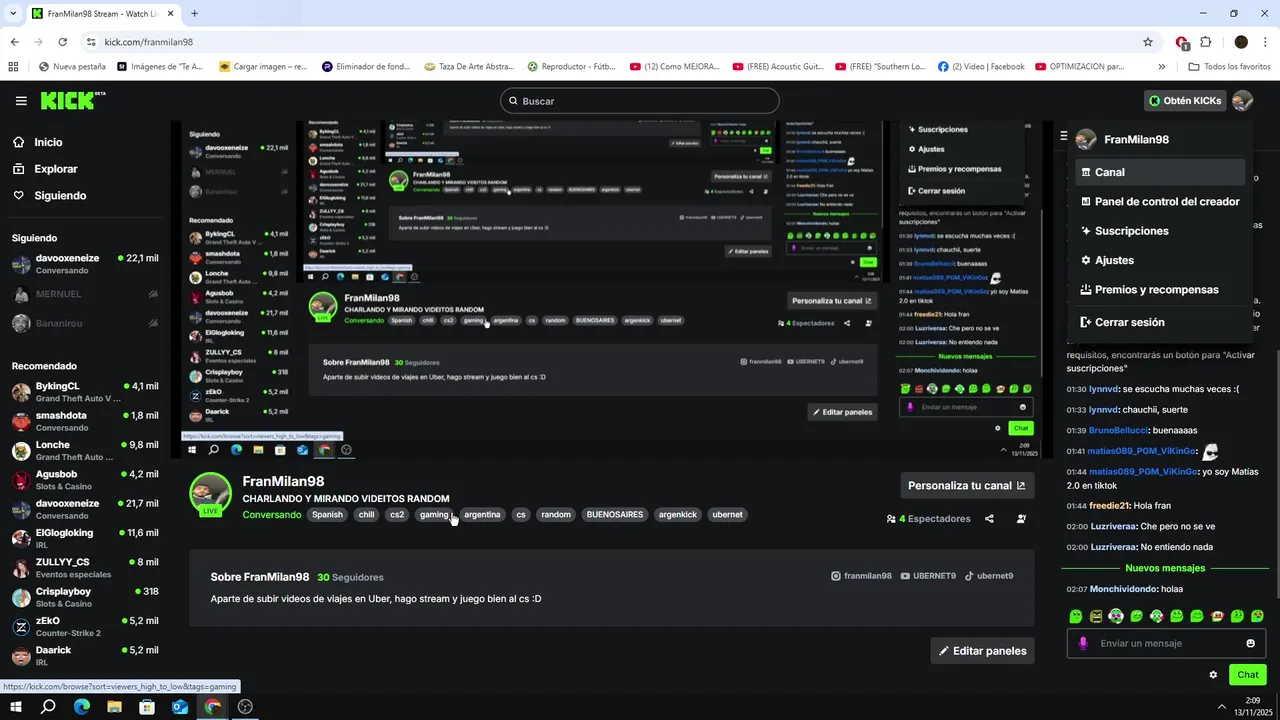
Task: Click chat user freedie21
Action: pos(1109,506)
